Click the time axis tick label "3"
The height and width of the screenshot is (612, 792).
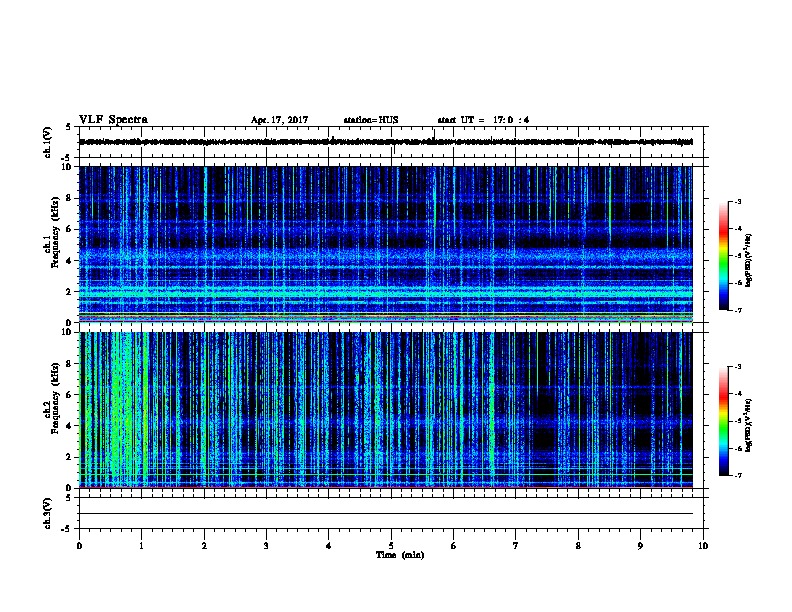click(x=266, y=546)
